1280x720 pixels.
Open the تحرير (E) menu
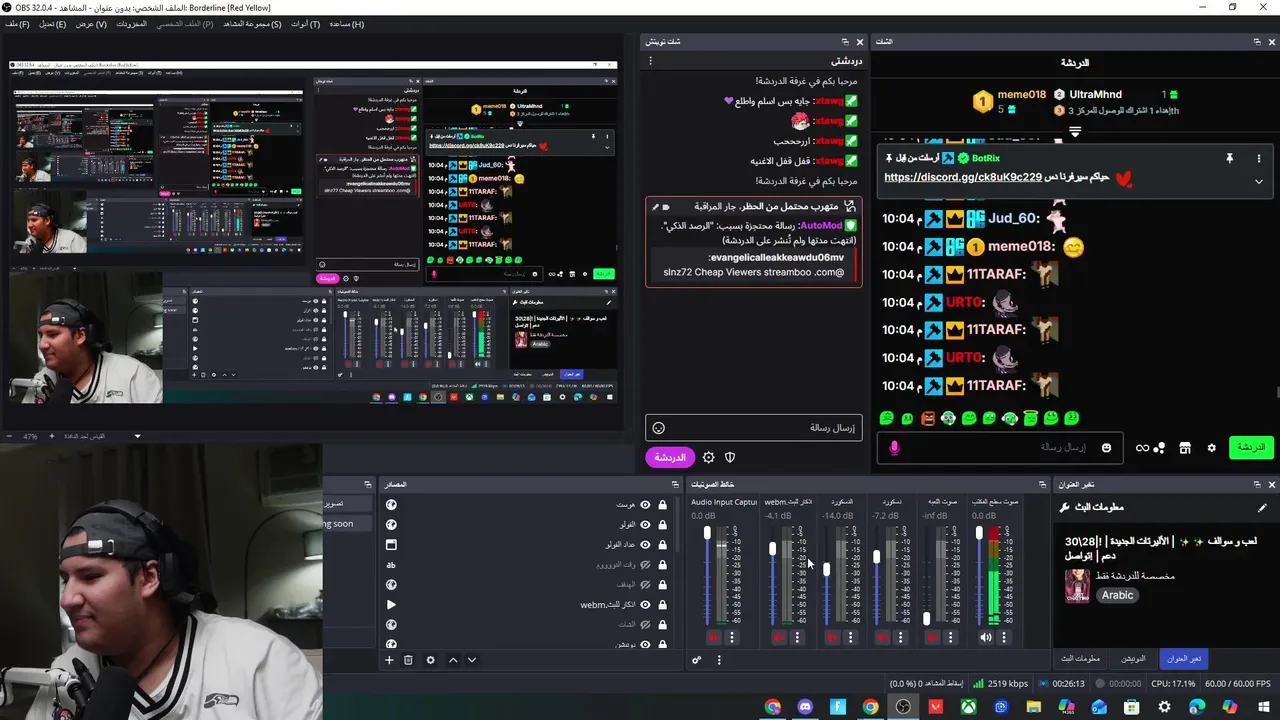tap(52, 24)
